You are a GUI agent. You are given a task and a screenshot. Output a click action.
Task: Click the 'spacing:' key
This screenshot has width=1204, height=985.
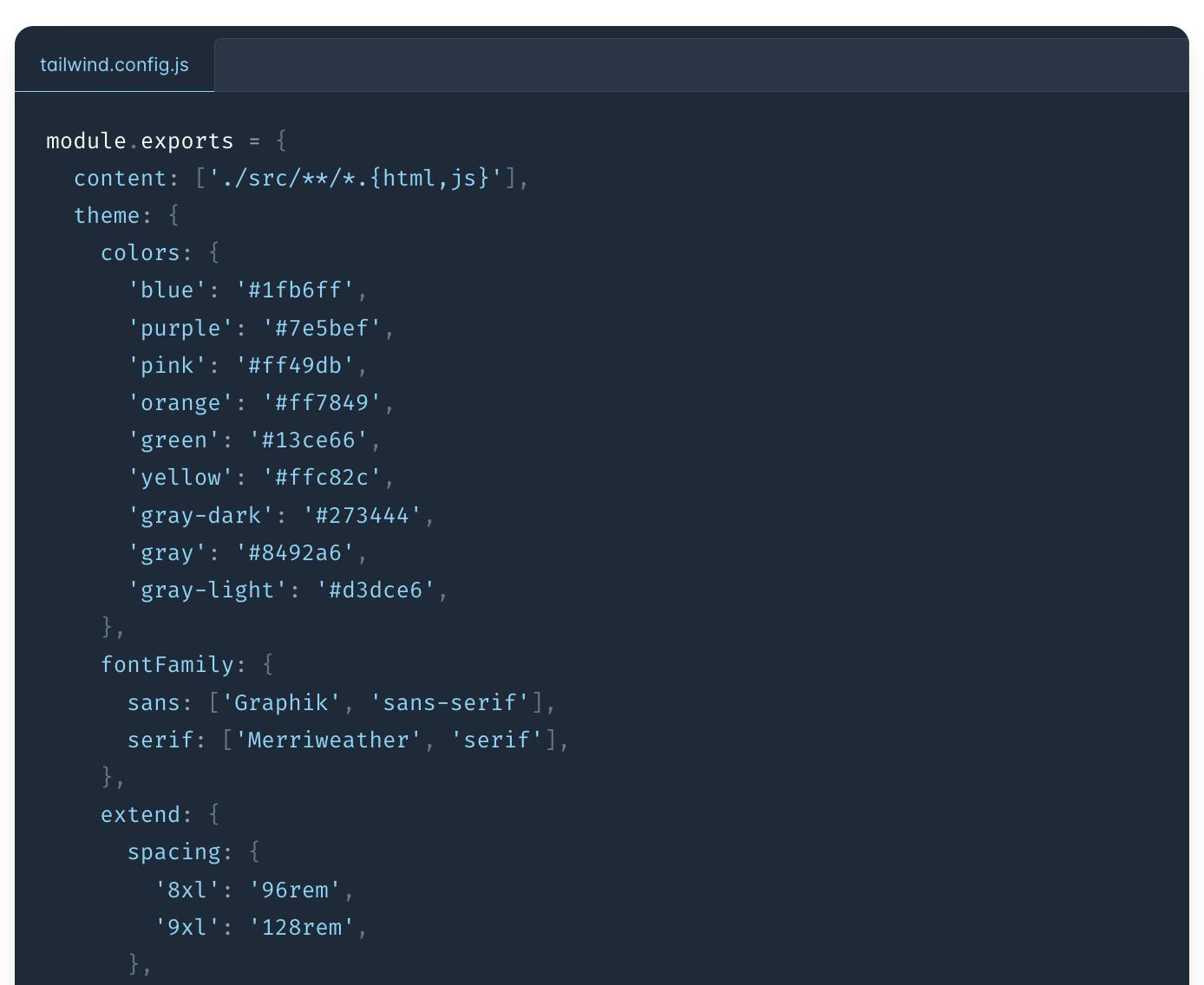point(180,852)
